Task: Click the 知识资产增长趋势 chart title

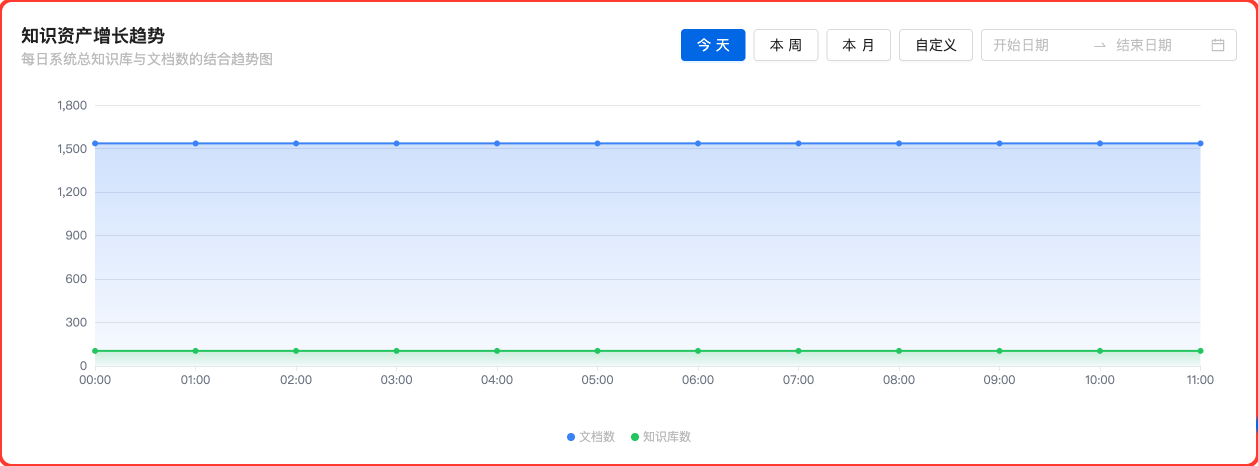Action: (93, 36)
